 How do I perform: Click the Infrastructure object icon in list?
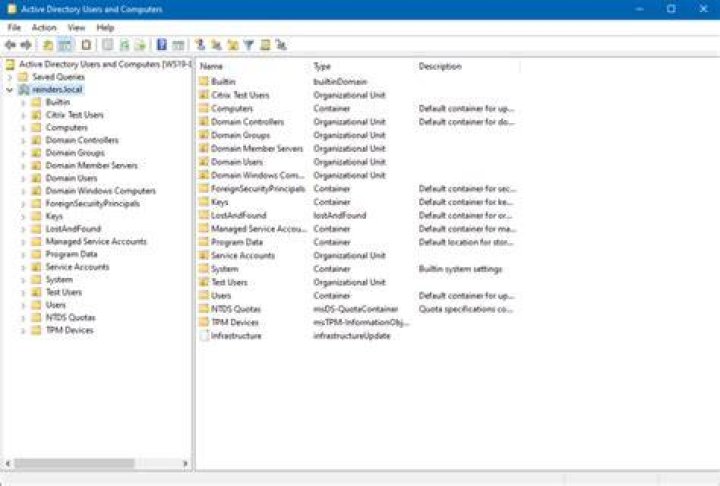(204, 336)
